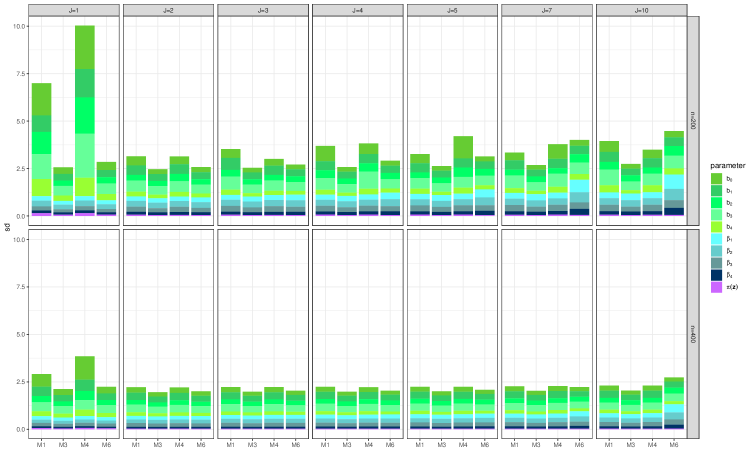
Task: Click the 2.5 tick label of the n=400 row
Action: coord(20,382)
